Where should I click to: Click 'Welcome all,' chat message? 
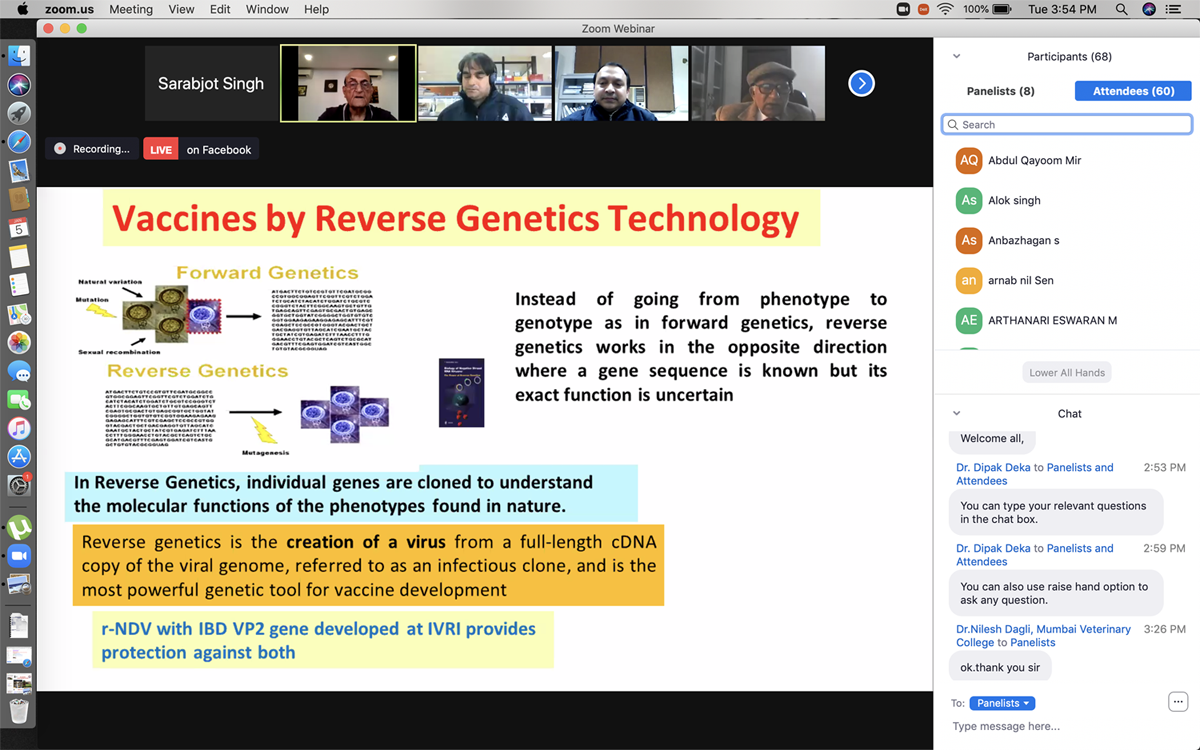click(992, 438)
